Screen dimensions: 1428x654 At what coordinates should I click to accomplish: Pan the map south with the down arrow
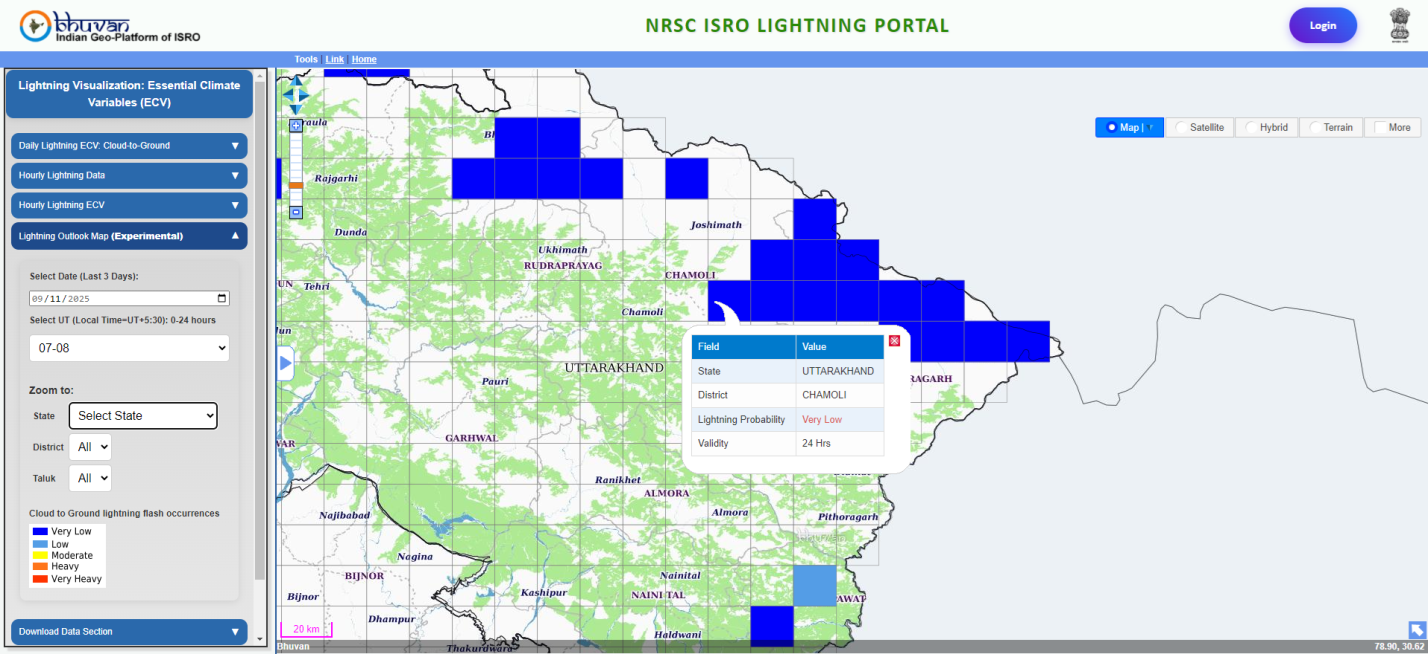point(296,108)
